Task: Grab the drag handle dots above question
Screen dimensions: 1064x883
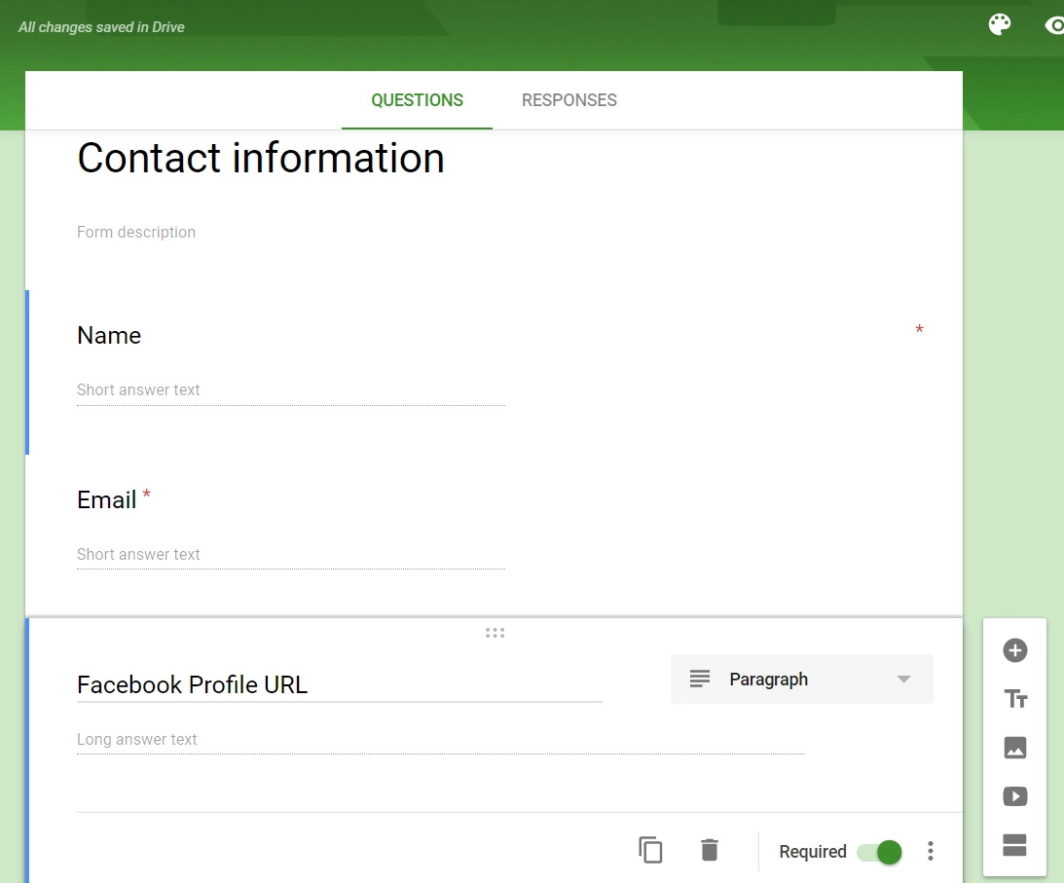Action: (x=495, y=633)
